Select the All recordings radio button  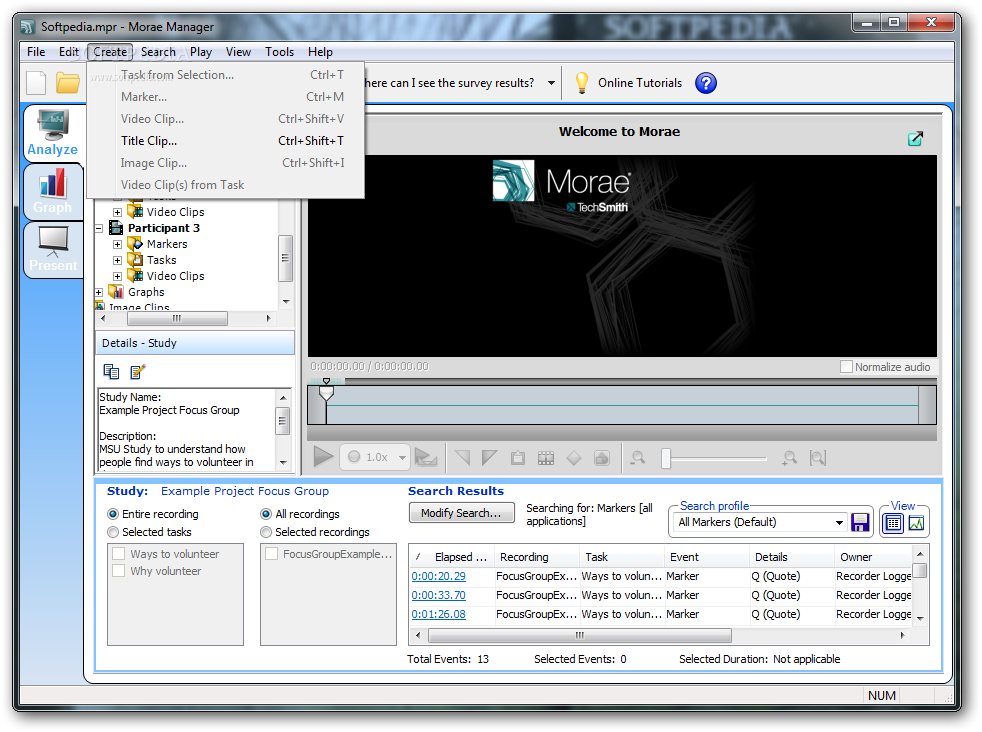pyautogui.click(x=266, y=514)
